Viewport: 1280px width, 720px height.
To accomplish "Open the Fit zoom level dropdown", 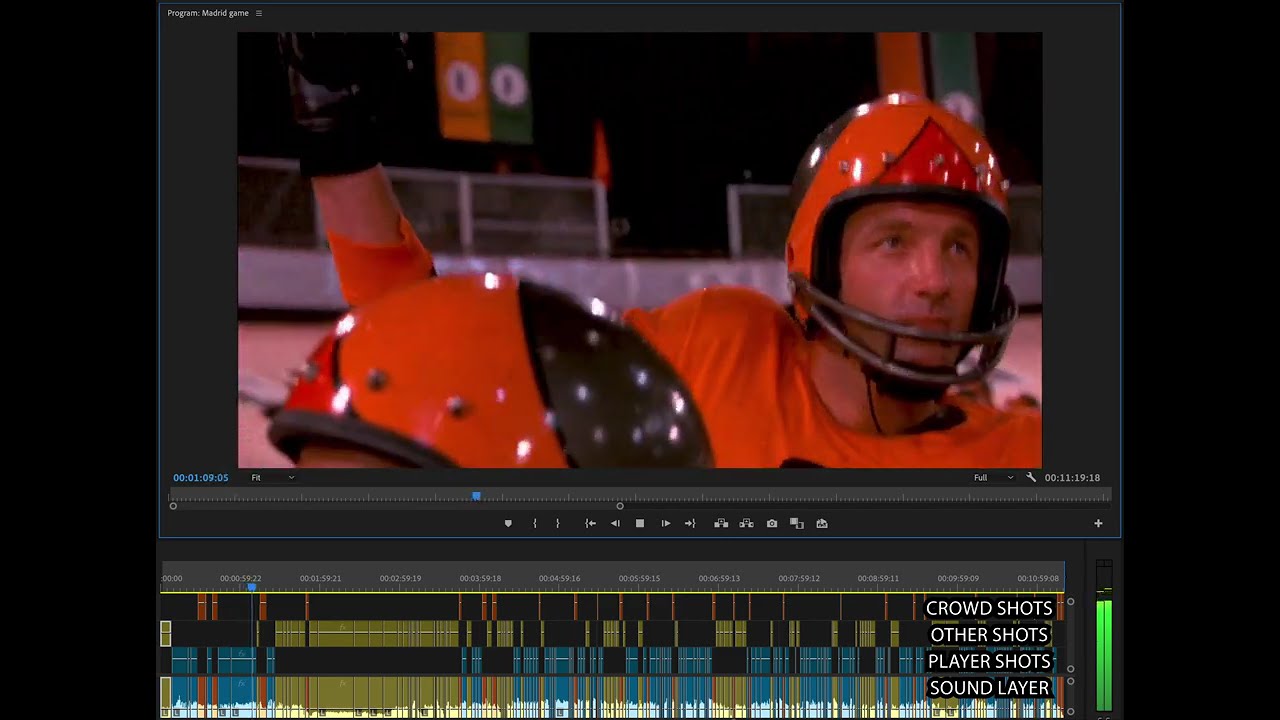I will pyautogui.click(x=273, y=478).
